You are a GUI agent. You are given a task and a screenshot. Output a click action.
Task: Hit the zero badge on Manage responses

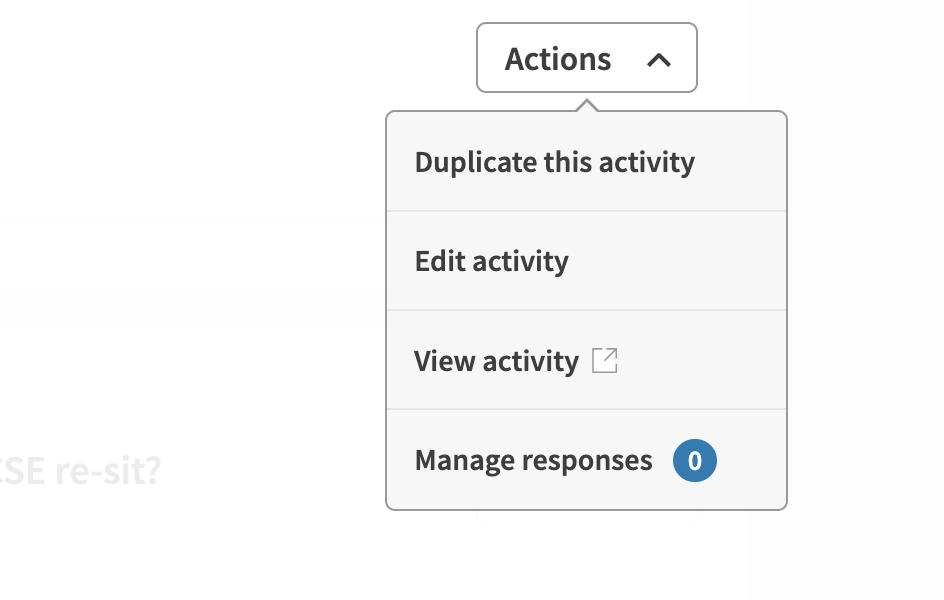(x=695, y=461)
